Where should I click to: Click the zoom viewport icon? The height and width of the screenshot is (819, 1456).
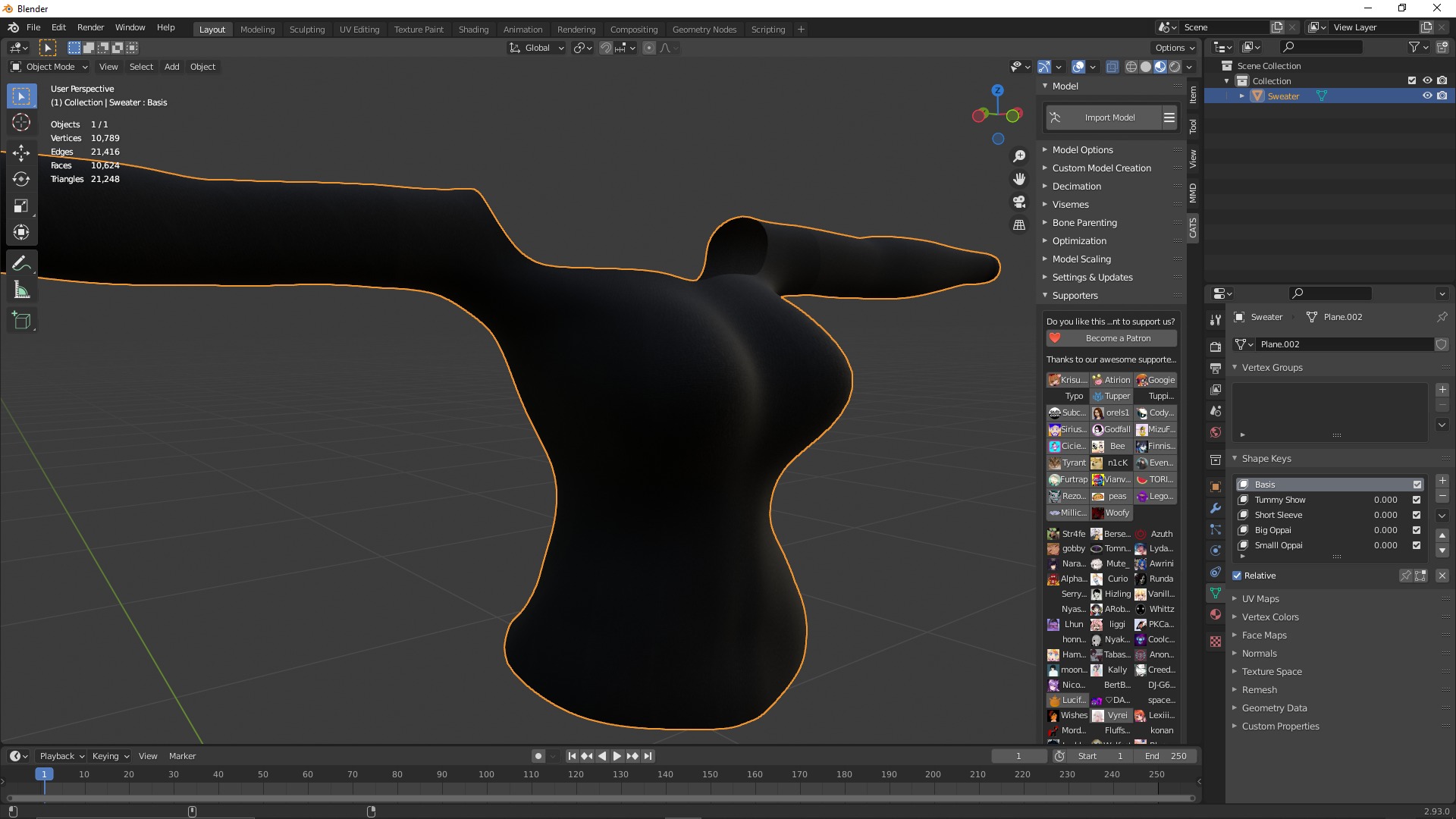tap(1019, 156)
